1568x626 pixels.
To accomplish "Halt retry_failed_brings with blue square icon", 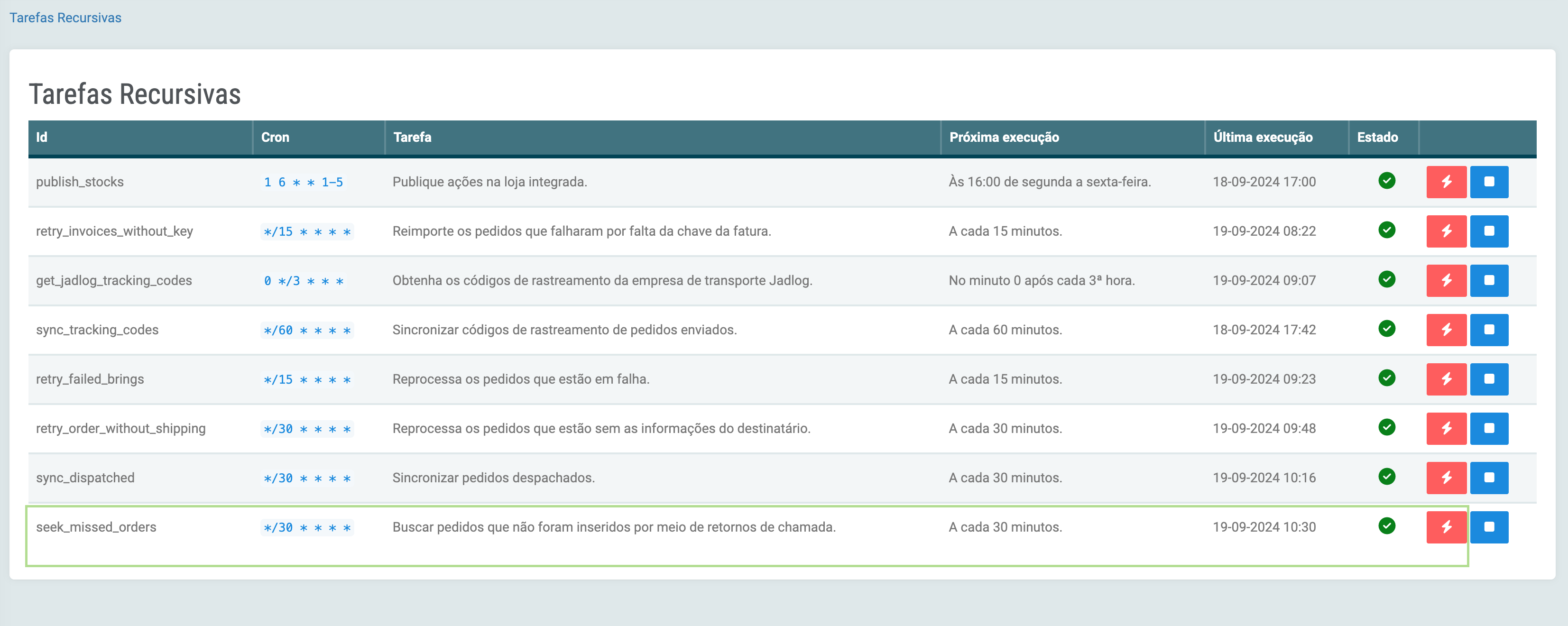I will (x=1489, y=379).
